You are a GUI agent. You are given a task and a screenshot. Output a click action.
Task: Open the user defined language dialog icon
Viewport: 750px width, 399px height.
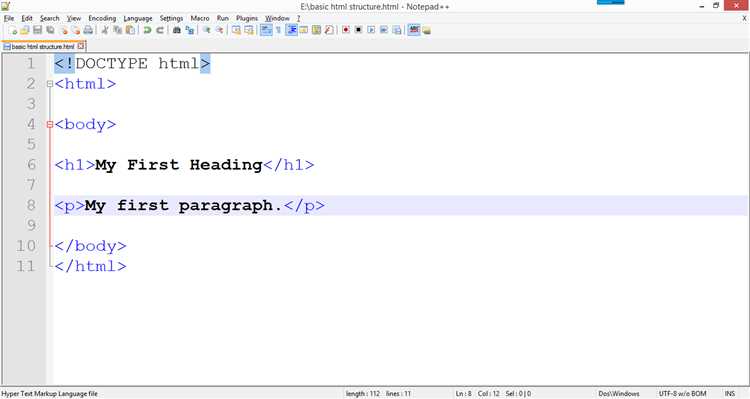(x=304, y=30)
